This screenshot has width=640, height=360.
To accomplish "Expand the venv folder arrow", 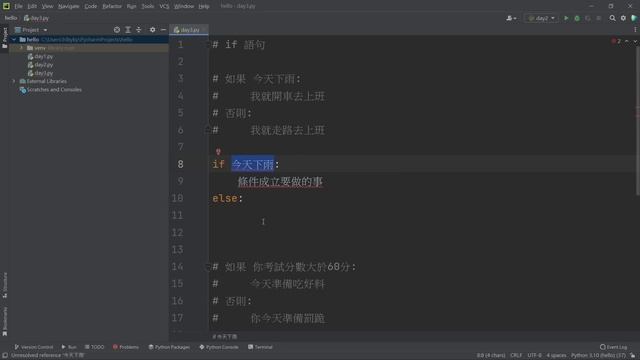I will pos(22,48).
